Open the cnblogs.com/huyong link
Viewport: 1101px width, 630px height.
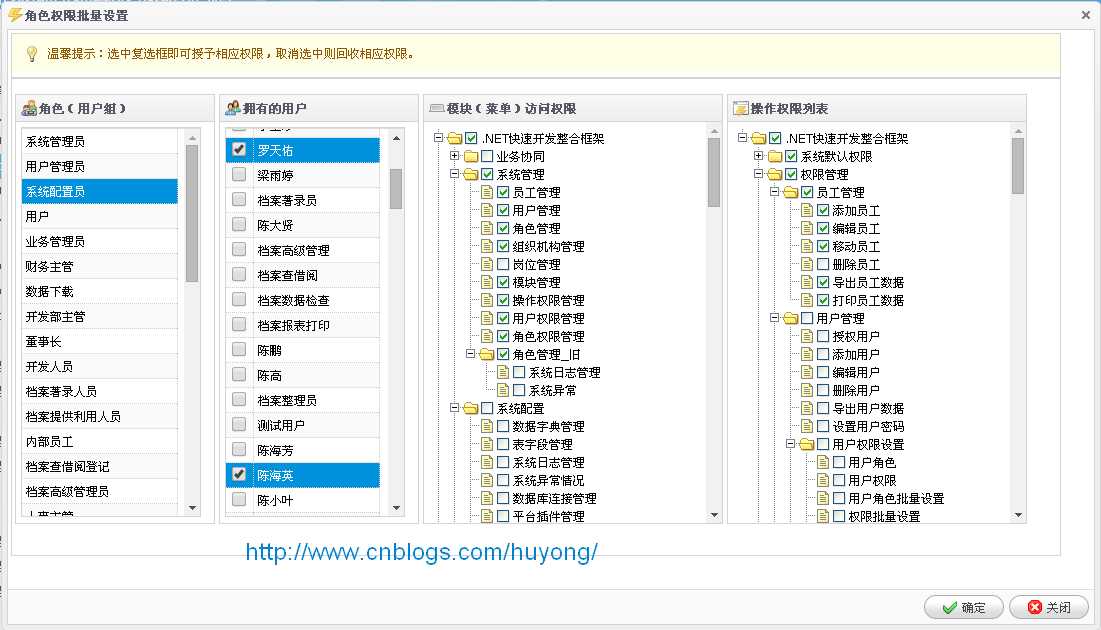tap(421, 552)
